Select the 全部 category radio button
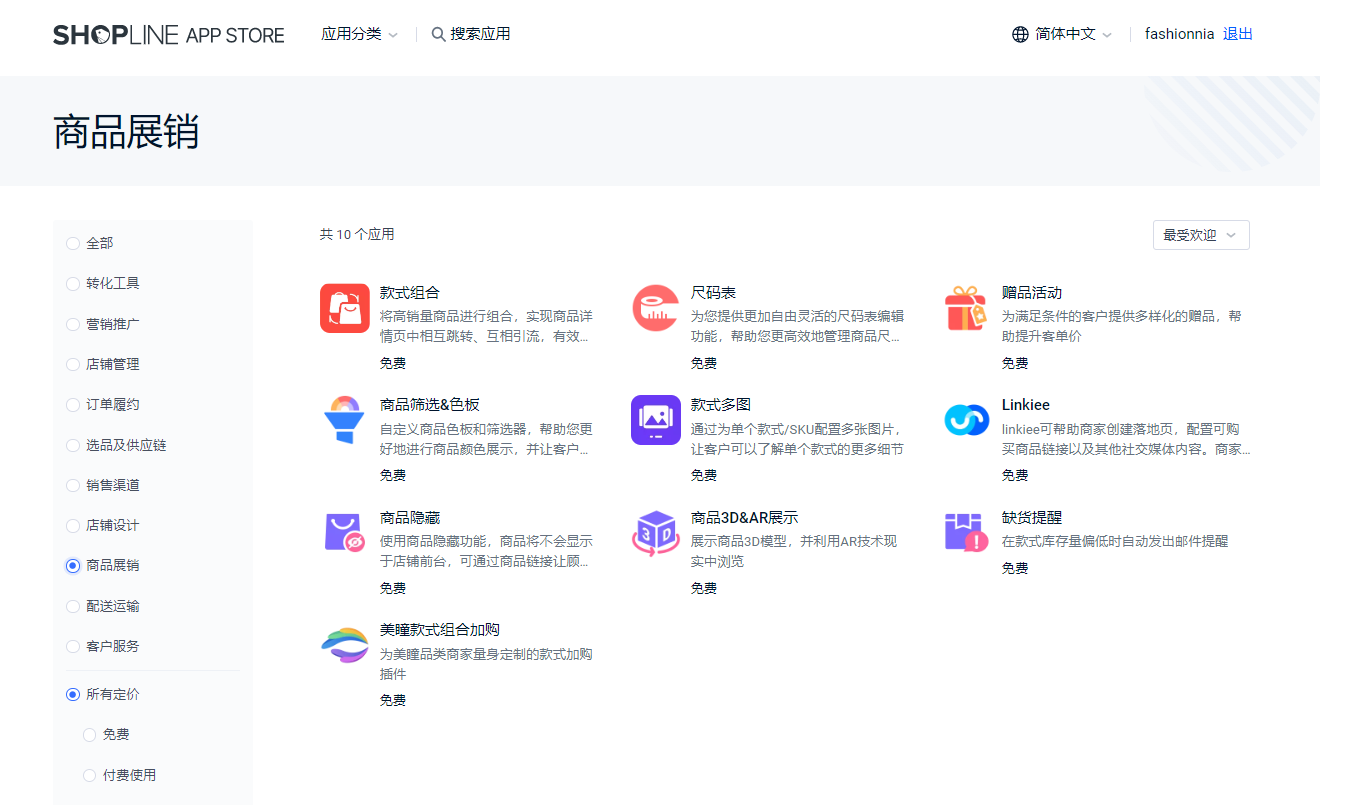1356x805 pixels. tap(73, 244)
